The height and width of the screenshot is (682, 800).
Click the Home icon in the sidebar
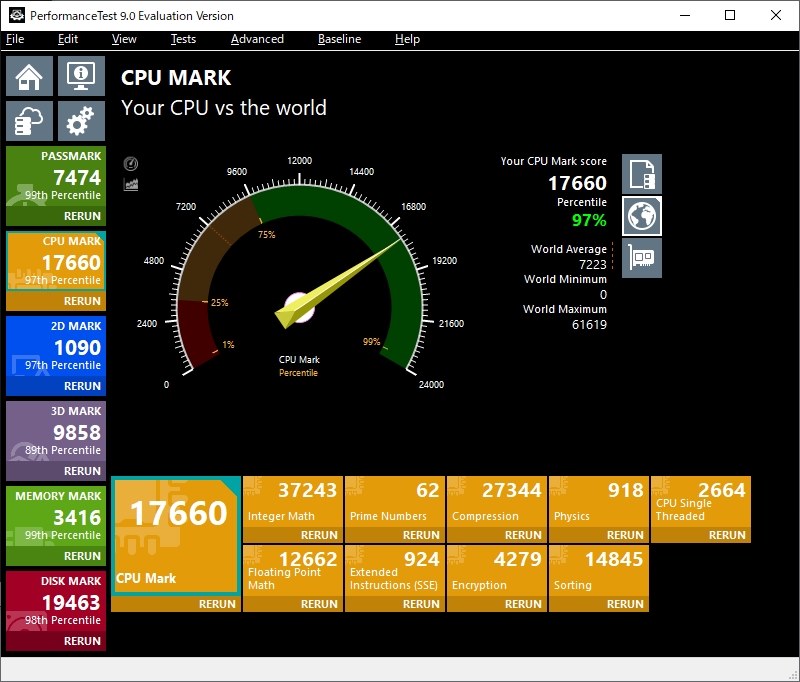pos(29,75)
